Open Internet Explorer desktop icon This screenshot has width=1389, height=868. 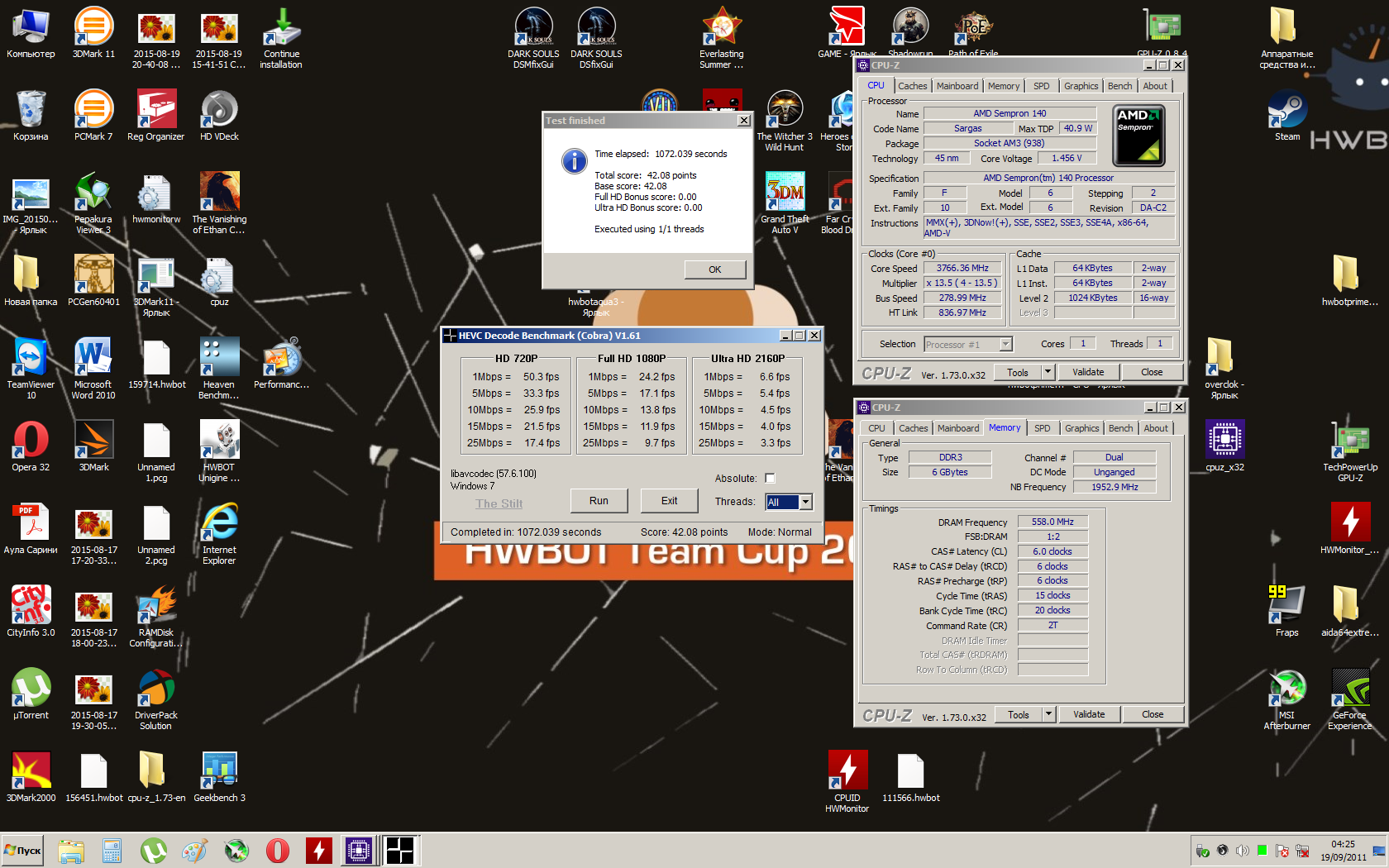click(219, 534)
